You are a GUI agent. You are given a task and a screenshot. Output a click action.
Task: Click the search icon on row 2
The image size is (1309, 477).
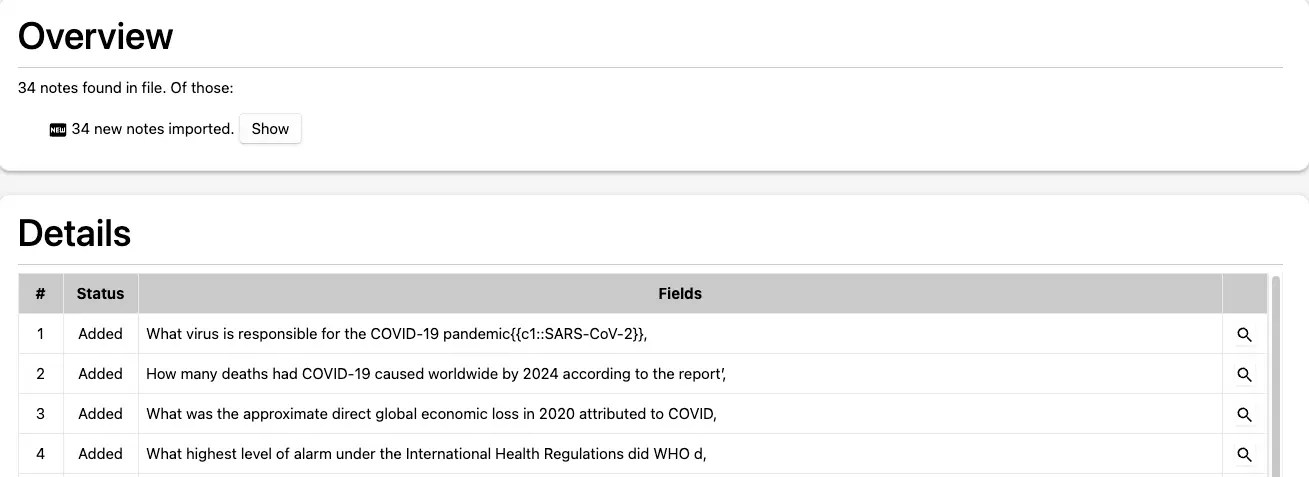point(1244,375)
